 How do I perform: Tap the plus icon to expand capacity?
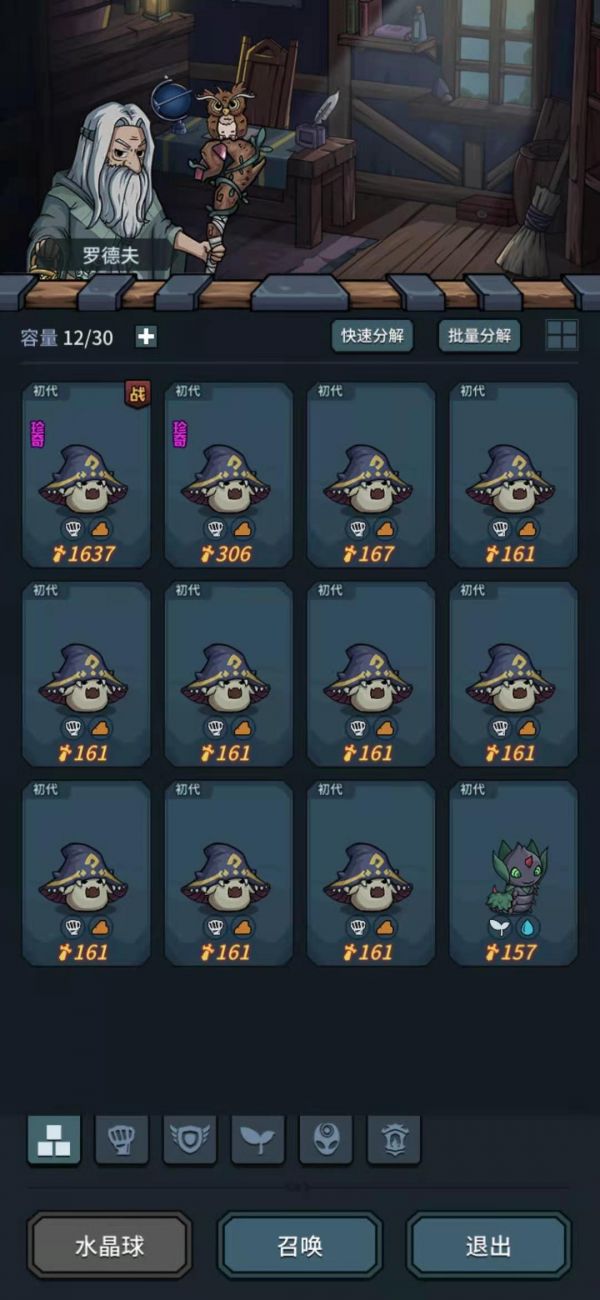coord(146,337)
